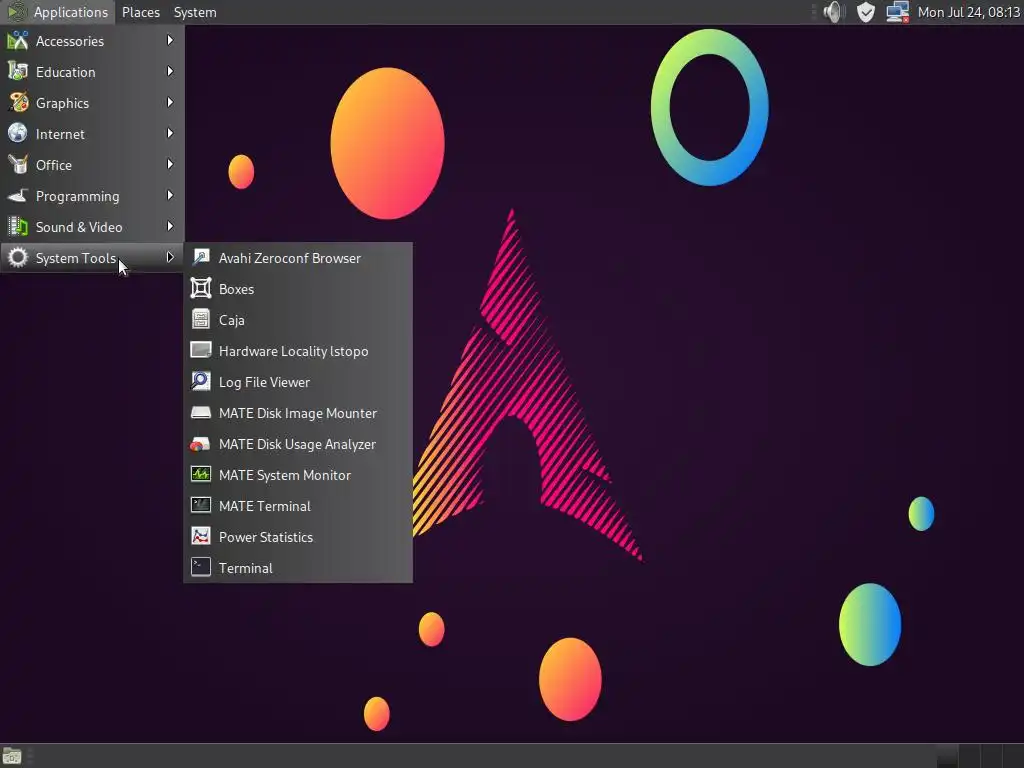Choose the Internet menu label
The image size is (1024, 768).
60,134
